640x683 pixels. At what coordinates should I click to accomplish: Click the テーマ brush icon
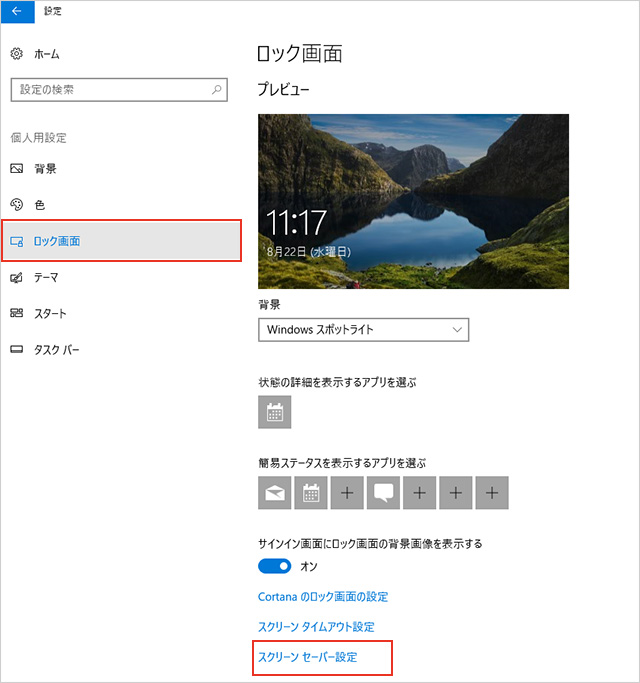[x=17, y=277]
